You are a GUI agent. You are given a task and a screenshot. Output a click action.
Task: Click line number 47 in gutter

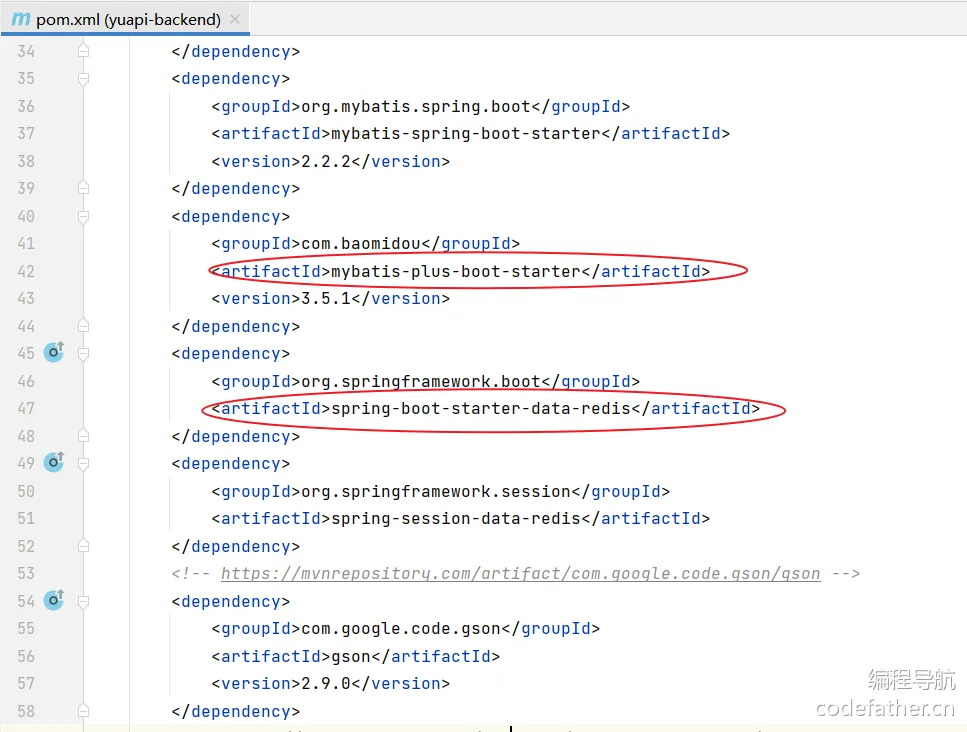pyautogui.click(x=26, y=408)
